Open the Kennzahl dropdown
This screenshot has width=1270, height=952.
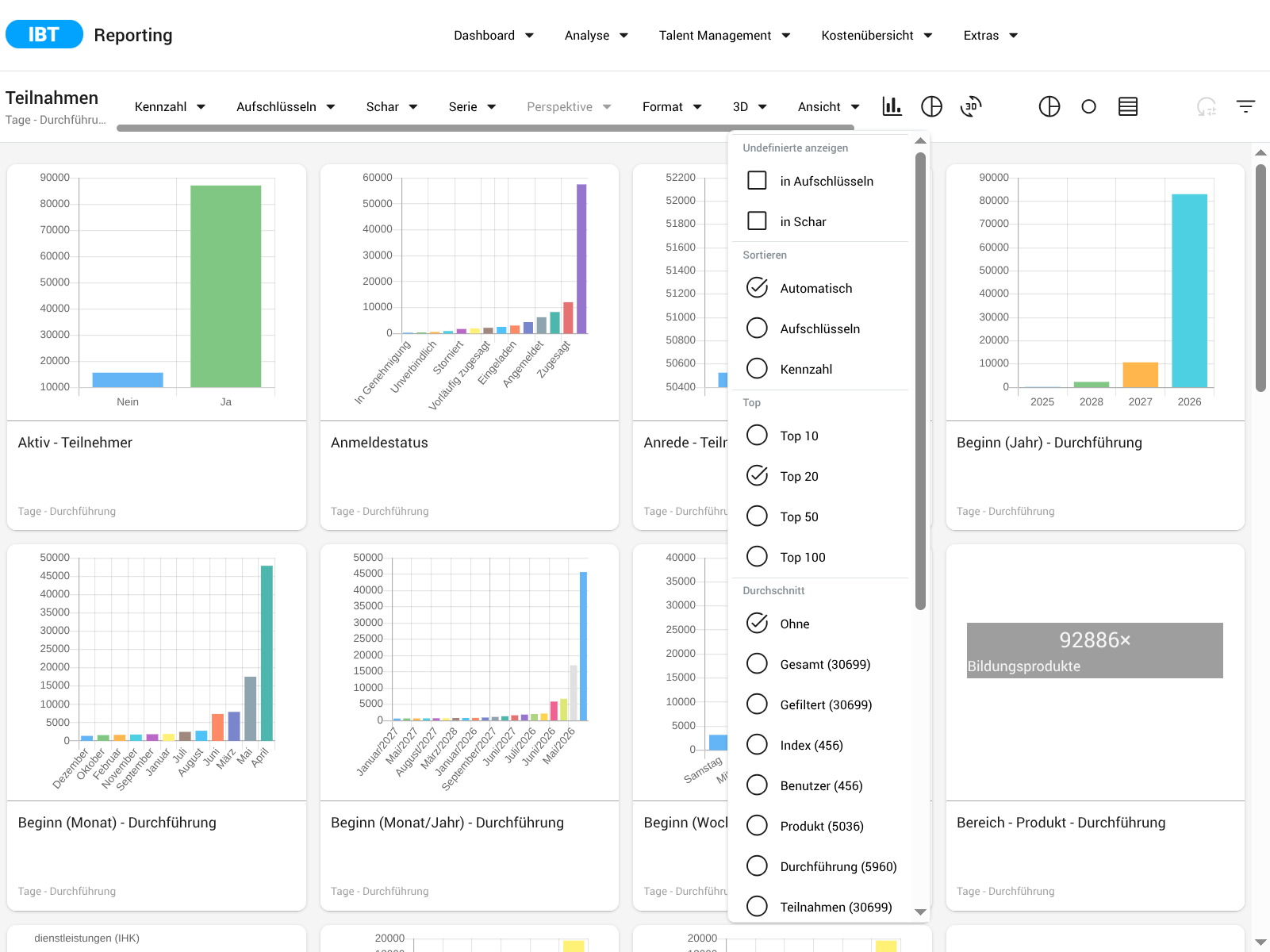pos(170,107)
